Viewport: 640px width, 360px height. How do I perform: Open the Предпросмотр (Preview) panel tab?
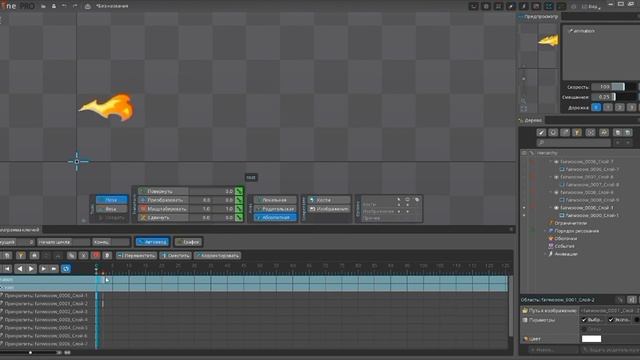point(538,17)
